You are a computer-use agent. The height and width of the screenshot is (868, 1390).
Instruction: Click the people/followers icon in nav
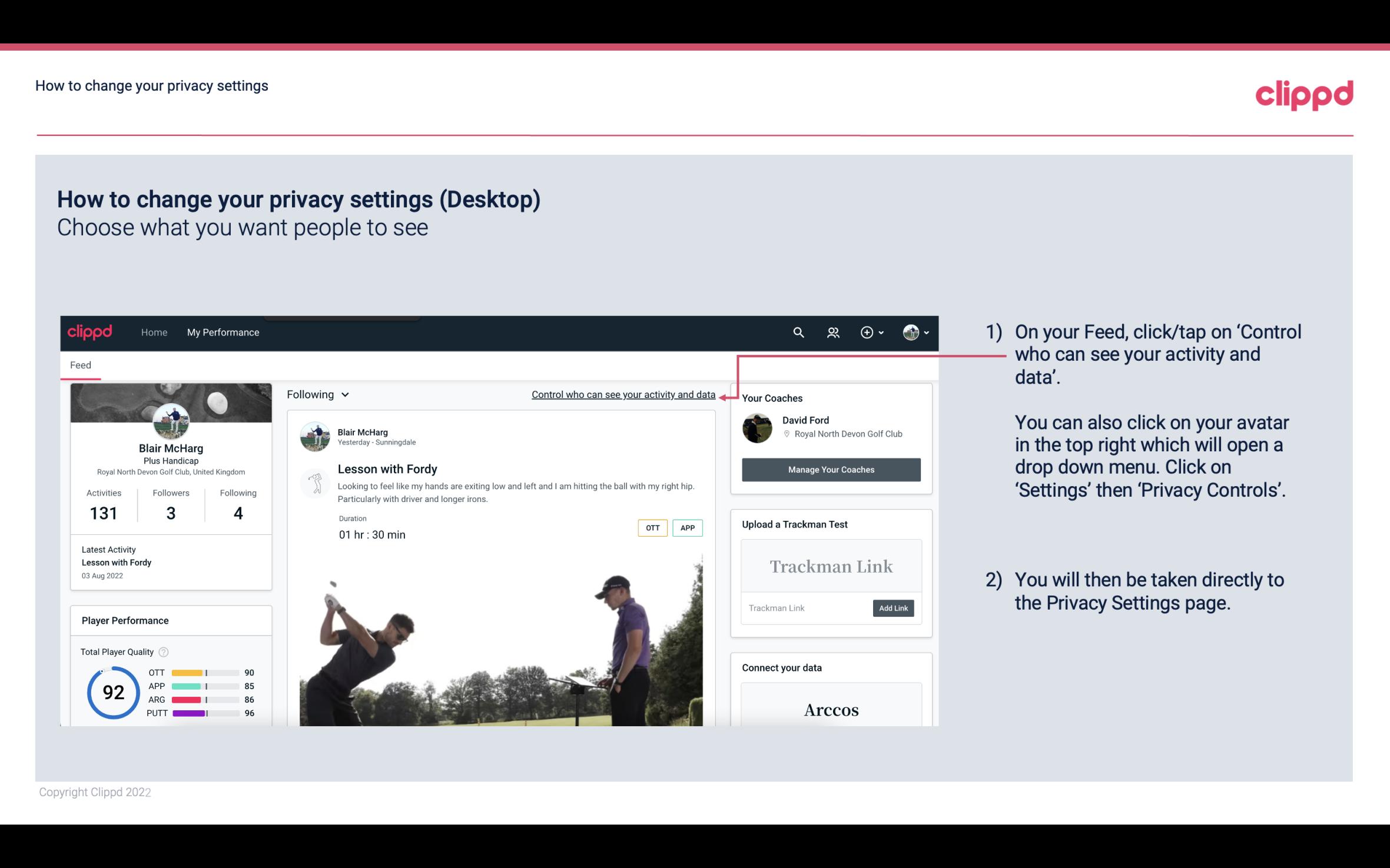tap(832, 332)
